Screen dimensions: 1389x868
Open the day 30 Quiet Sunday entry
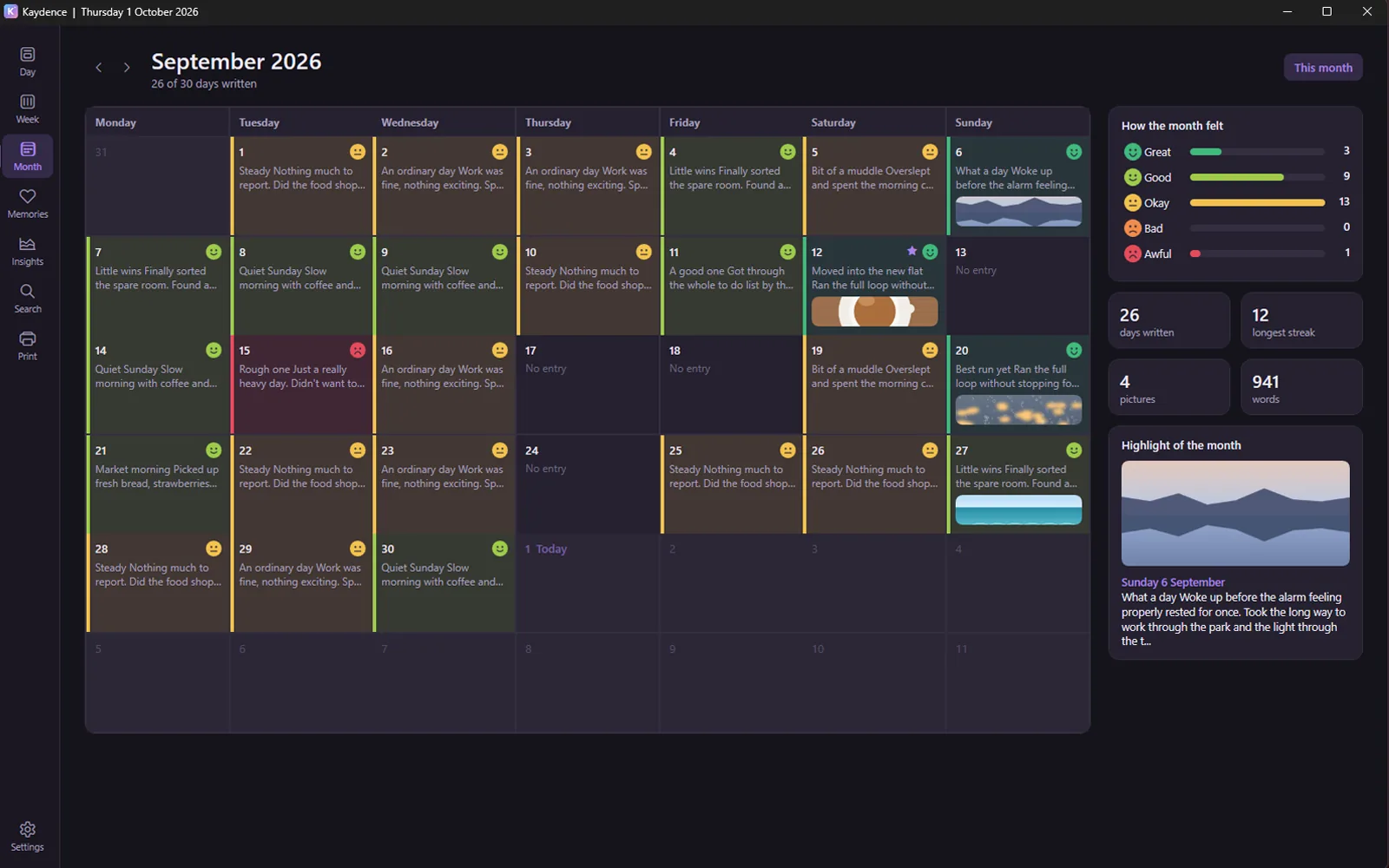444,582
